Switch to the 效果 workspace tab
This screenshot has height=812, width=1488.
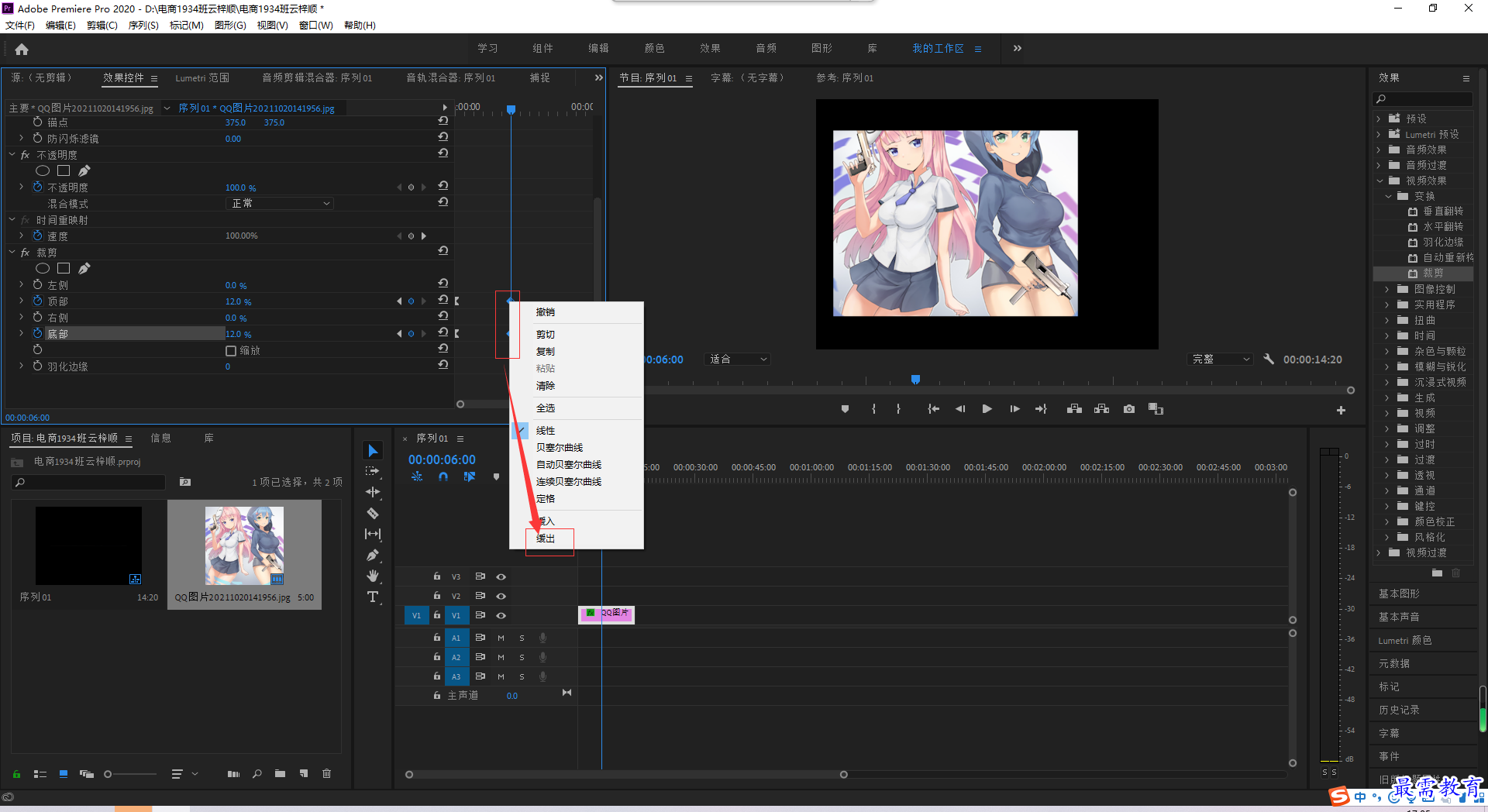(710, 48)
